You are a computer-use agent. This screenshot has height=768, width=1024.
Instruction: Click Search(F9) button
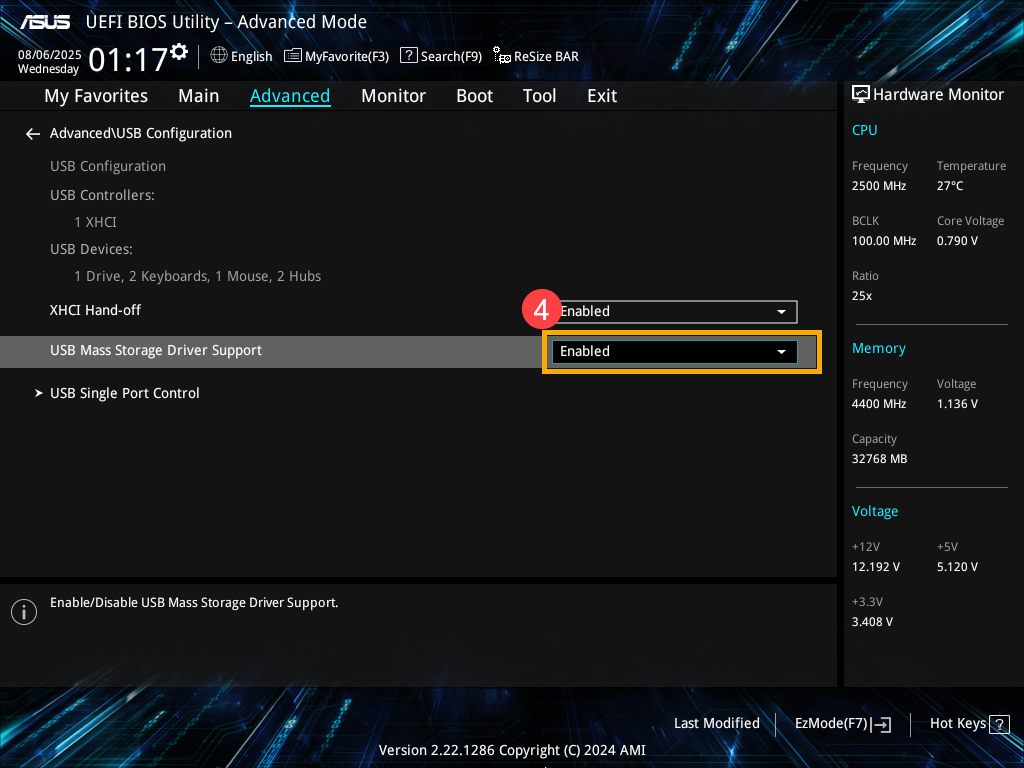click(x=441, y=56)
